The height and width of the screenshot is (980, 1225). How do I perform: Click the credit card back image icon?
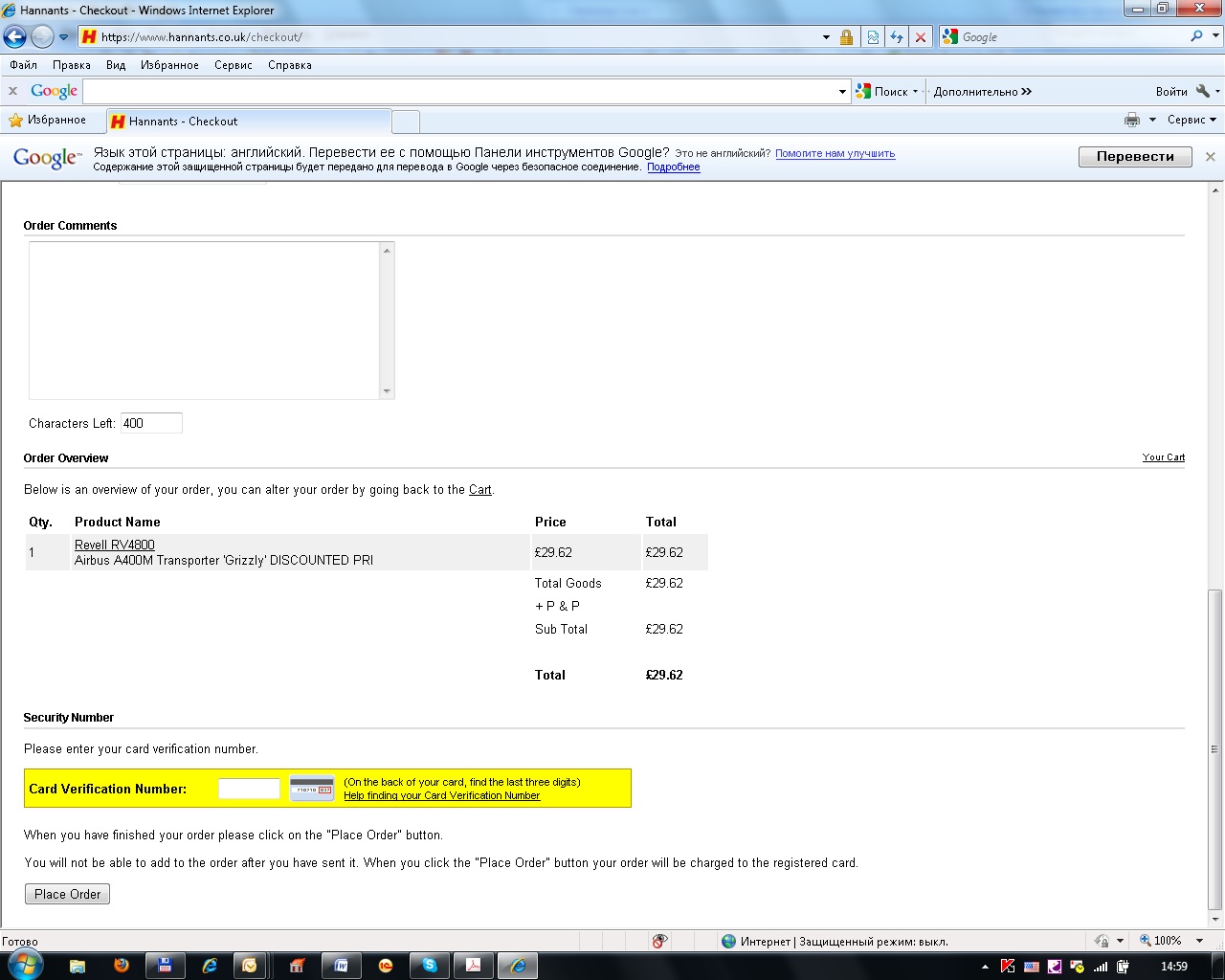pyautogui.click(x=312, y=789)
